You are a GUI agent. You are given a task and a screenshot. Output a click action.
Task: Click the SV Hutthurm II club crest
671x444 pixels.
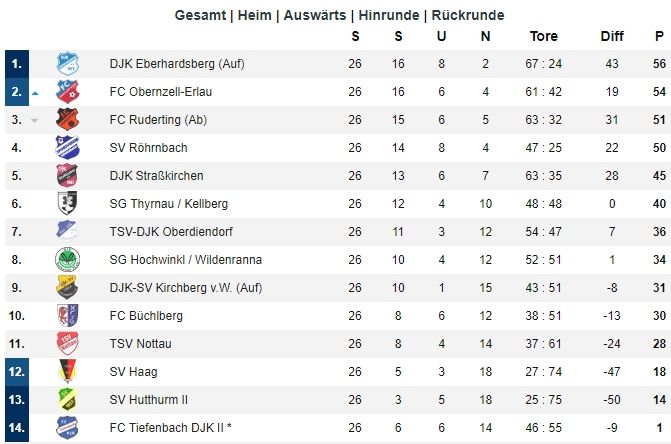coord(68,399)
